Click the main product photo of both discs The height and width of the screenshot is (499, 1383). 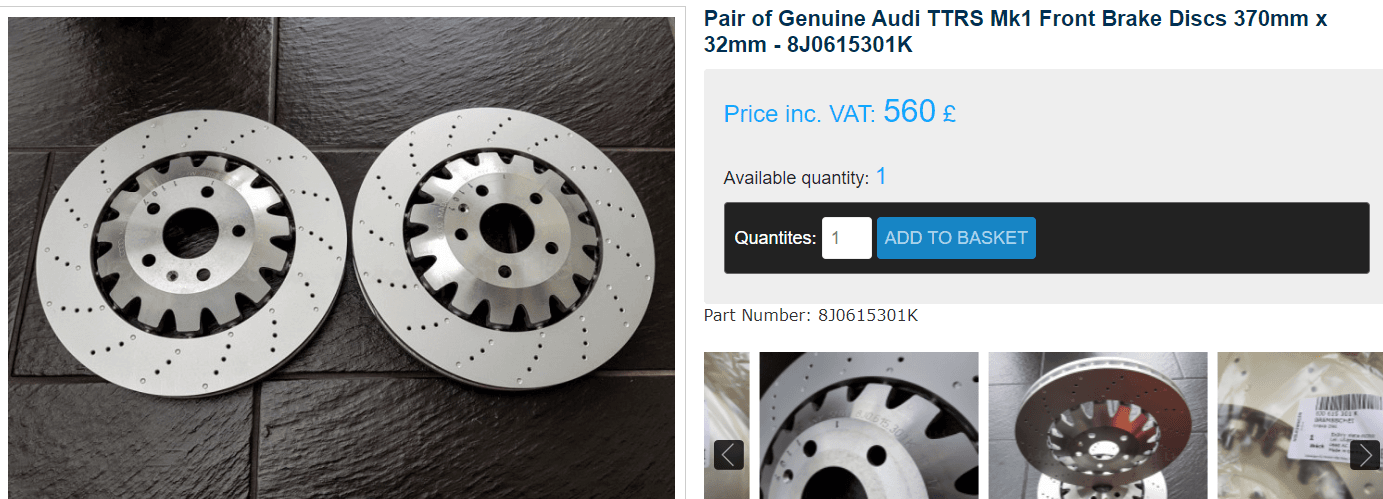(341, 257)
